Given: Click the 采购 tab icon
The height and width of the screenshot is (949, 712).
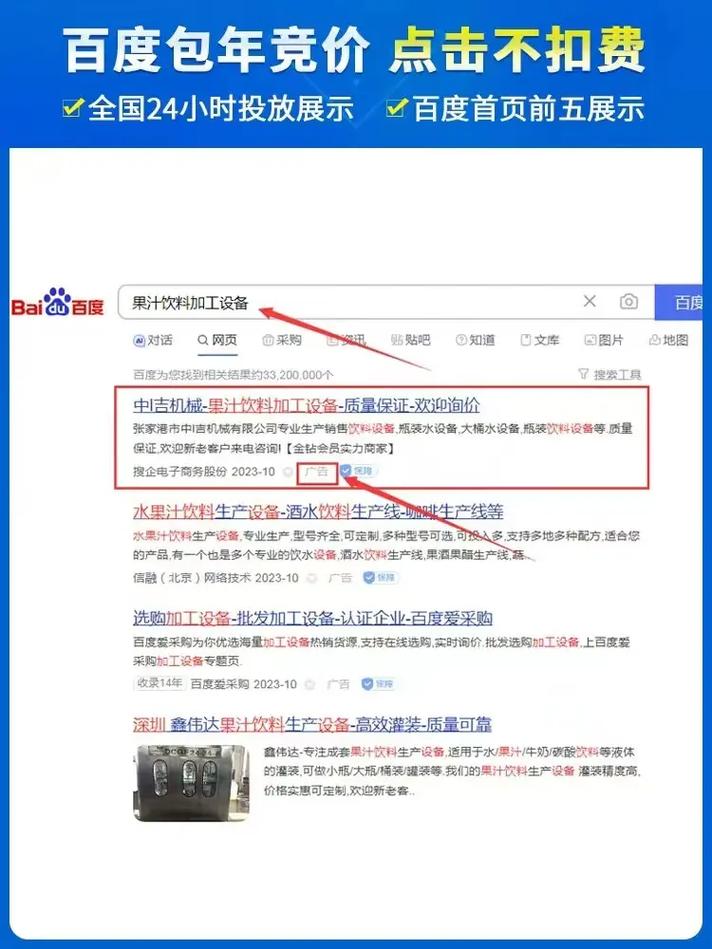Looking at the screenshot, I should coord(268,340).
